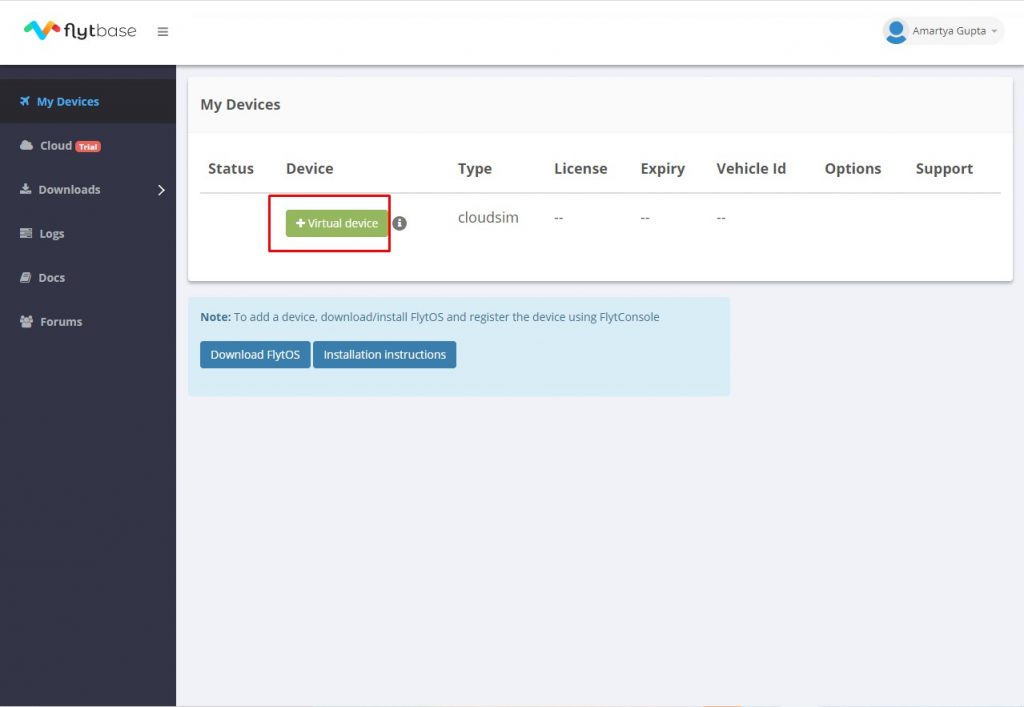Click the user avatar icon
The height and width of the screenshot is (707, 1024).
896,30
